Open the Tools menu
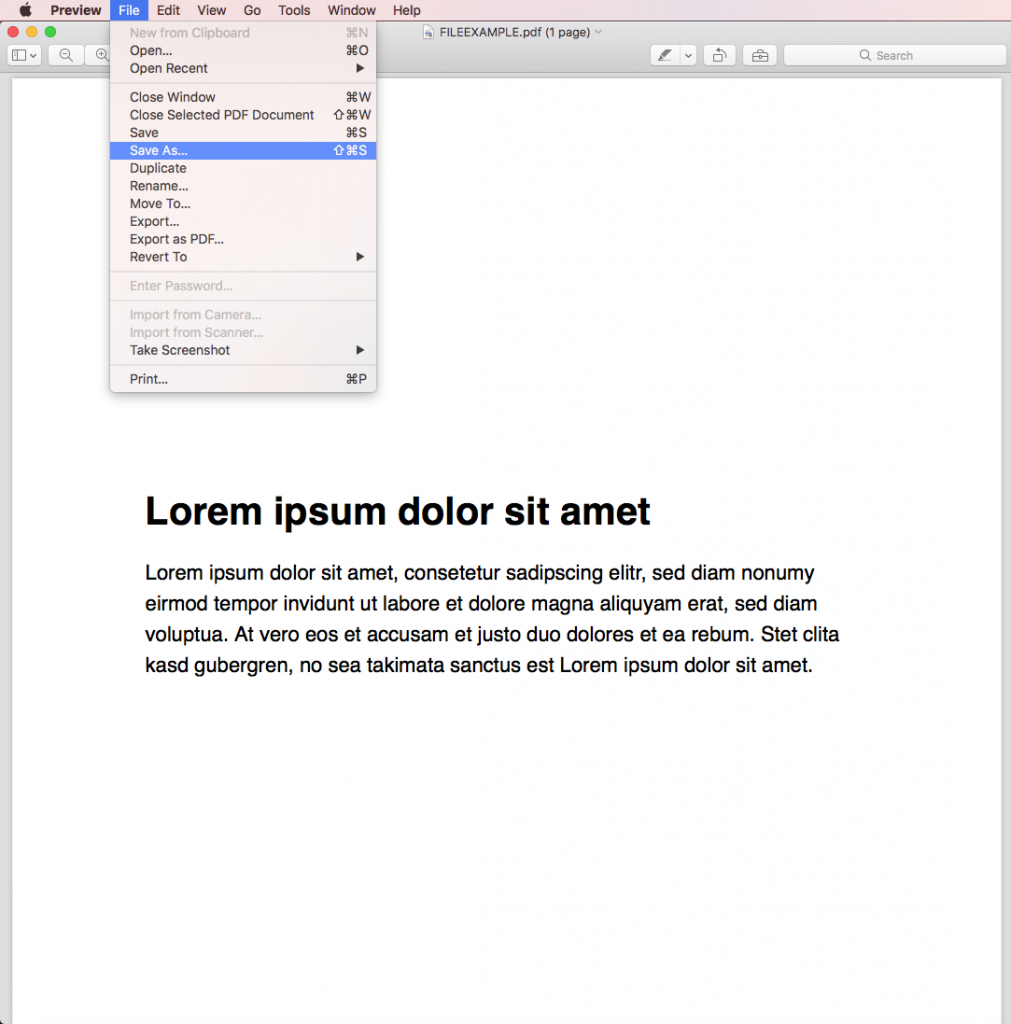This screenshot has width=1011, height=1024. click(294, 10)
